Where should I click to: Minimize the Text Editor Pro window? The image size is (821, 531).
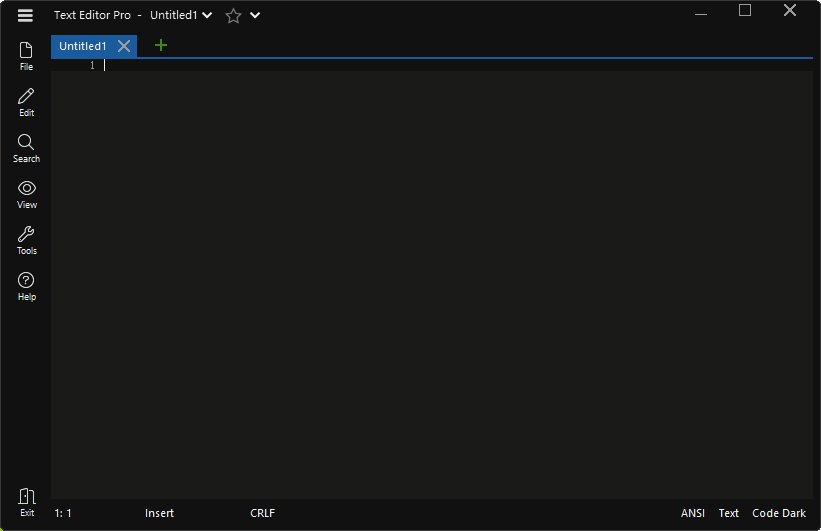(x=701, y=14)
